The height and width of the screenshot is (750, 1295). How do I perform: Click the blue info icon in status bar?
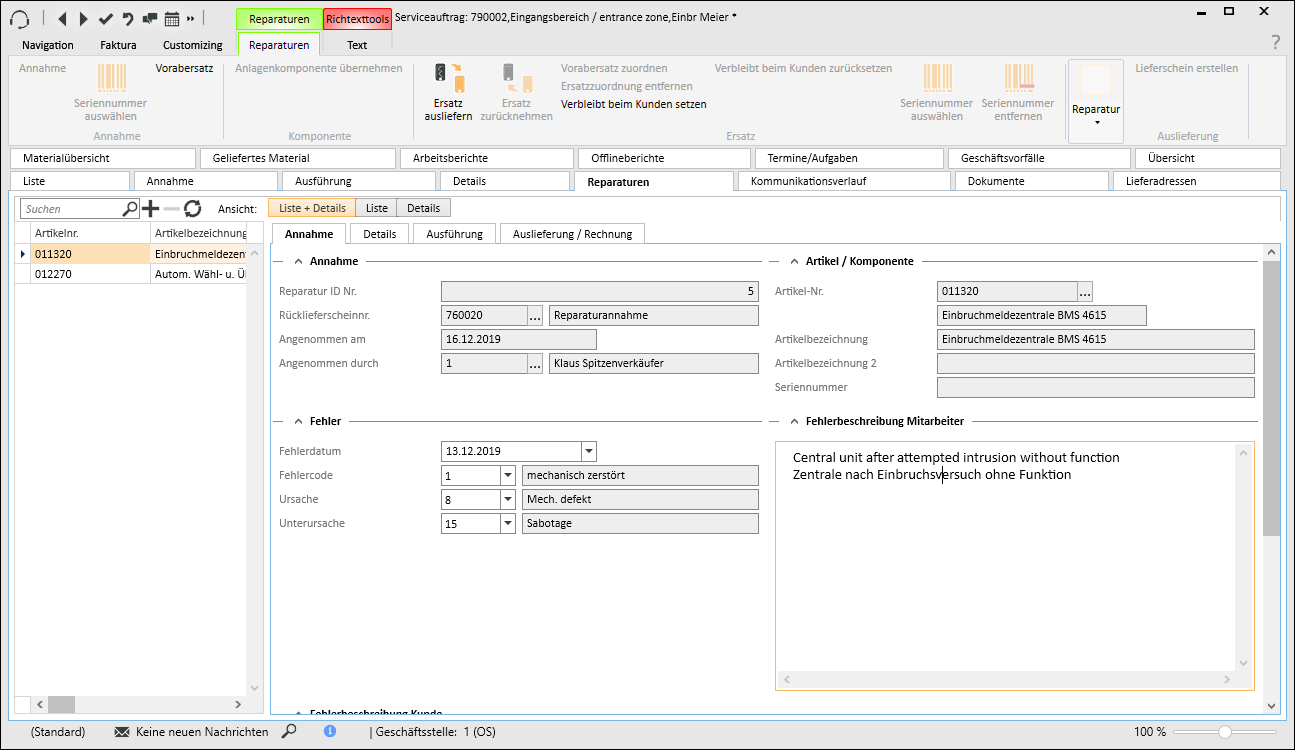(330, 731)
